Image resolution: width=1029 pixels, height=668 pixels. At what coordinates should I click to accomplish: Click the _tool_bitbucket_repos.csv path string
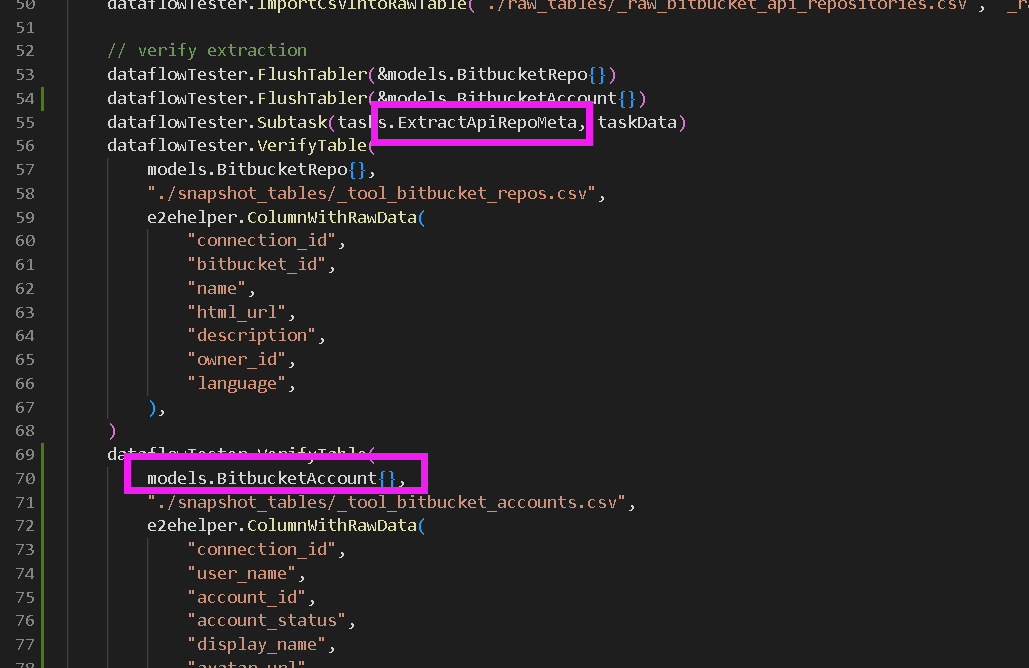[371, 194]
